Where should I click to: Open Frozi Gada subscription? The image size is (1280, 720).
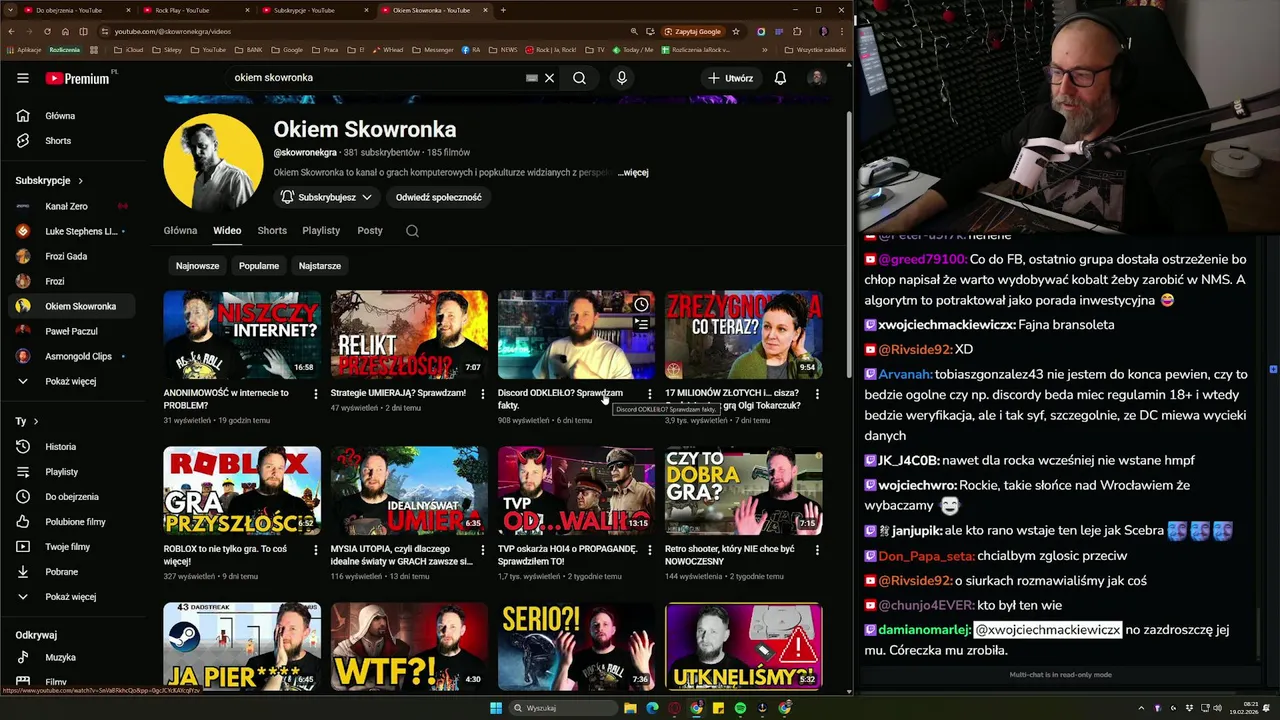[70, 256]
